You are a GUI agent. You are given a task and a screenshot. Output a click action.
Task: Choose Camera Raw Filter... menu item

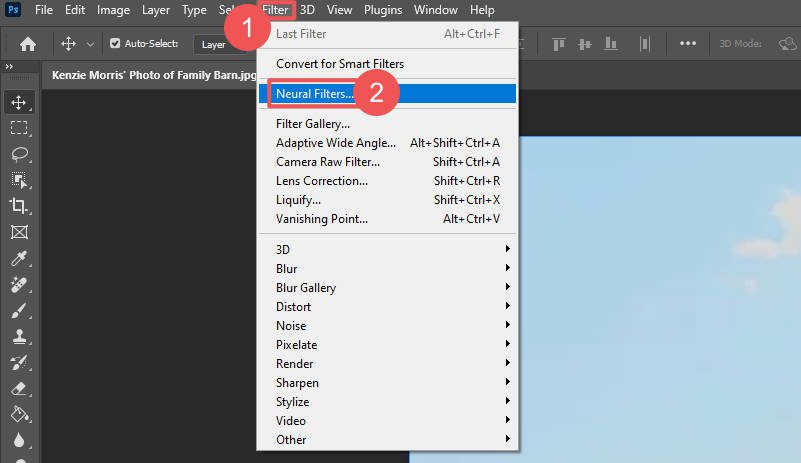[387, 161]
